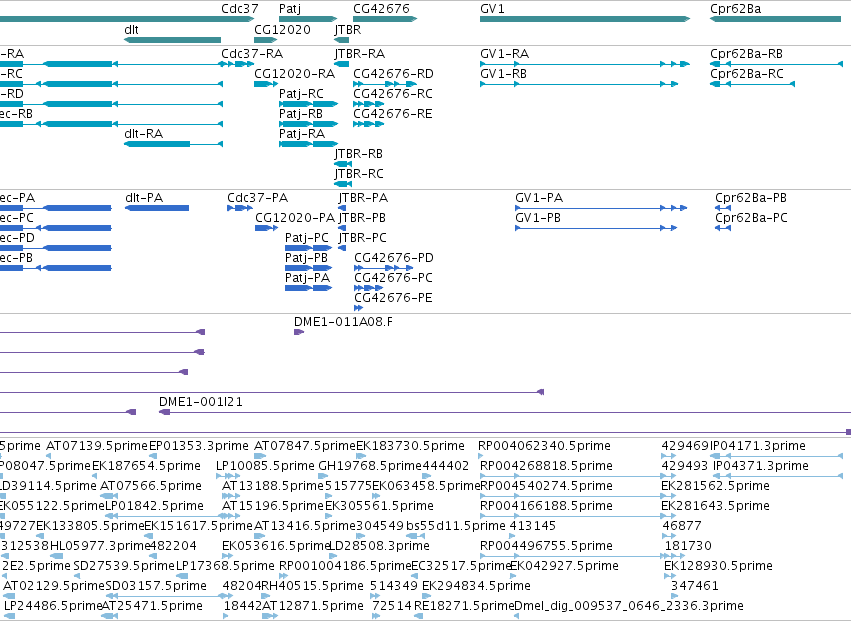Screen dimensions: 851x621
Task: Click EST label EK294834.5prime
Action: click(x=476, y=586)
